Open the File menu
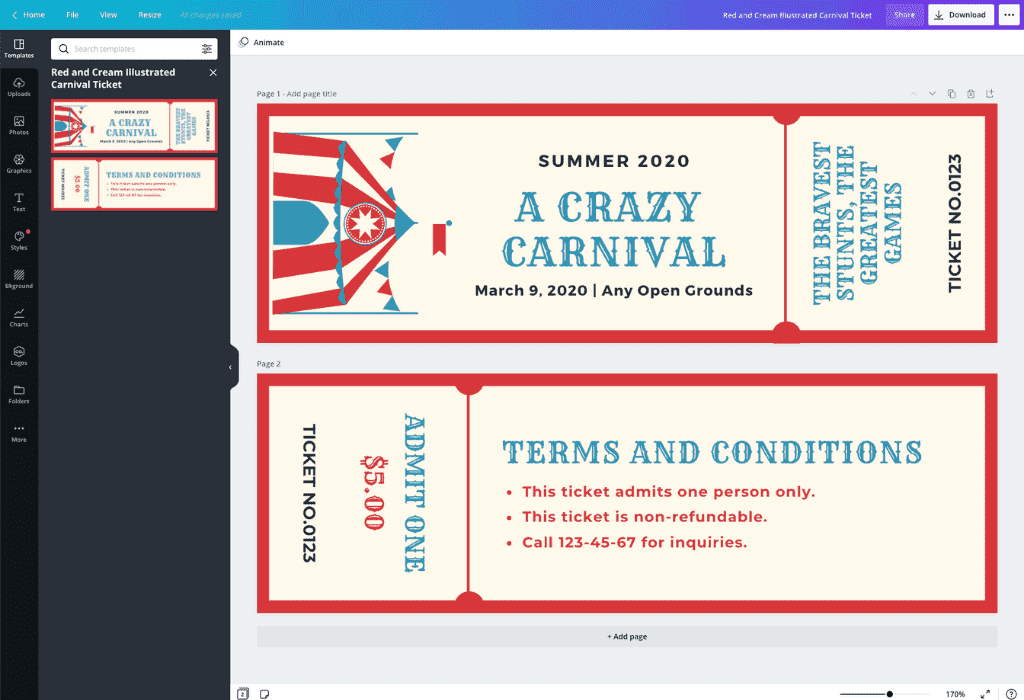Image resolution: width=1024 pixels, height=700 pixels. click(x=72, y=15)
